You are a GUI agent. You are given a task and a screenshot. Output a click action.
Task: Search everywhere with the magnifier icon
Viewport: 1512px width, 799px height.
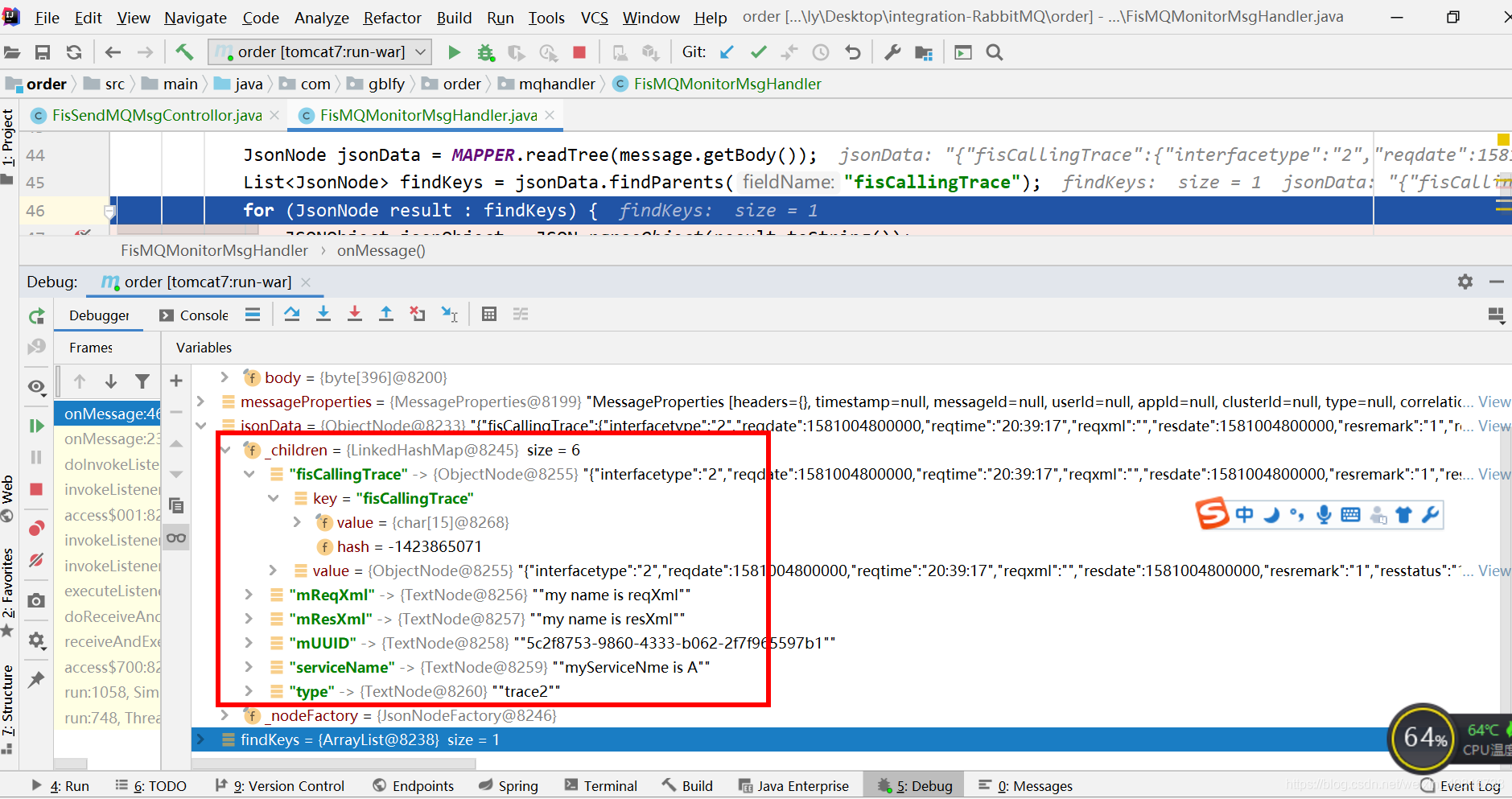tap(995, 52)
